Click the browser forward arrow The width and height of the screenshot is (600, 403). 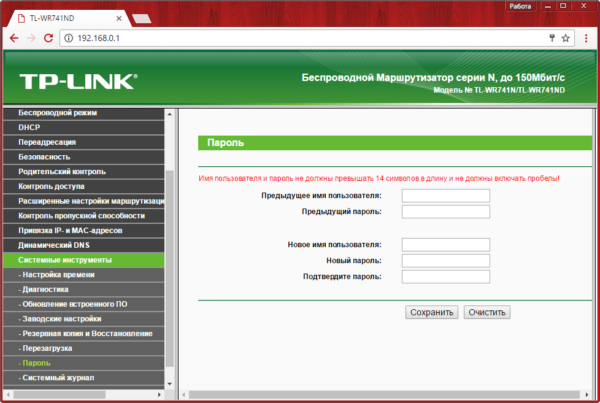coord(31,38)
